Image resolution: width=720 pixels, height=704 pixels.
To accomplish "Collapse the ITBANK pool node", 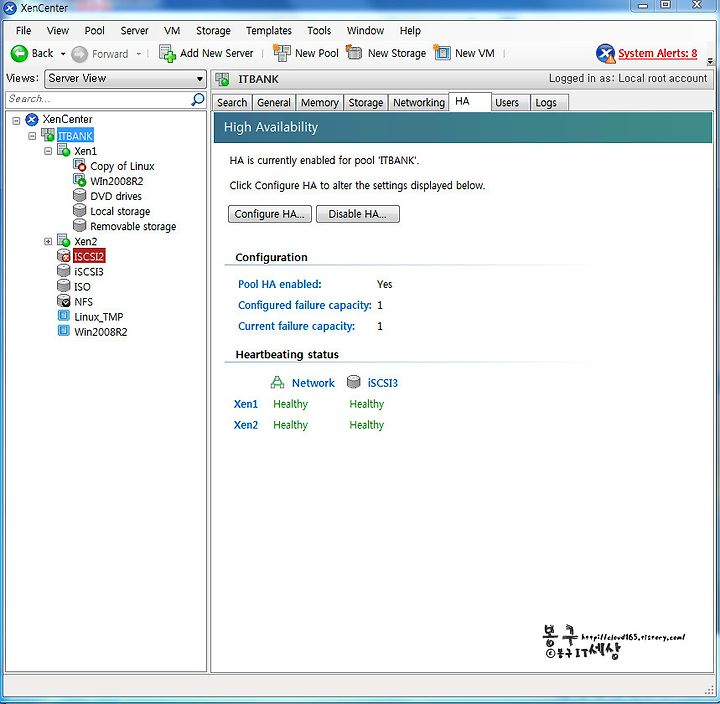I will click(32, 136).
